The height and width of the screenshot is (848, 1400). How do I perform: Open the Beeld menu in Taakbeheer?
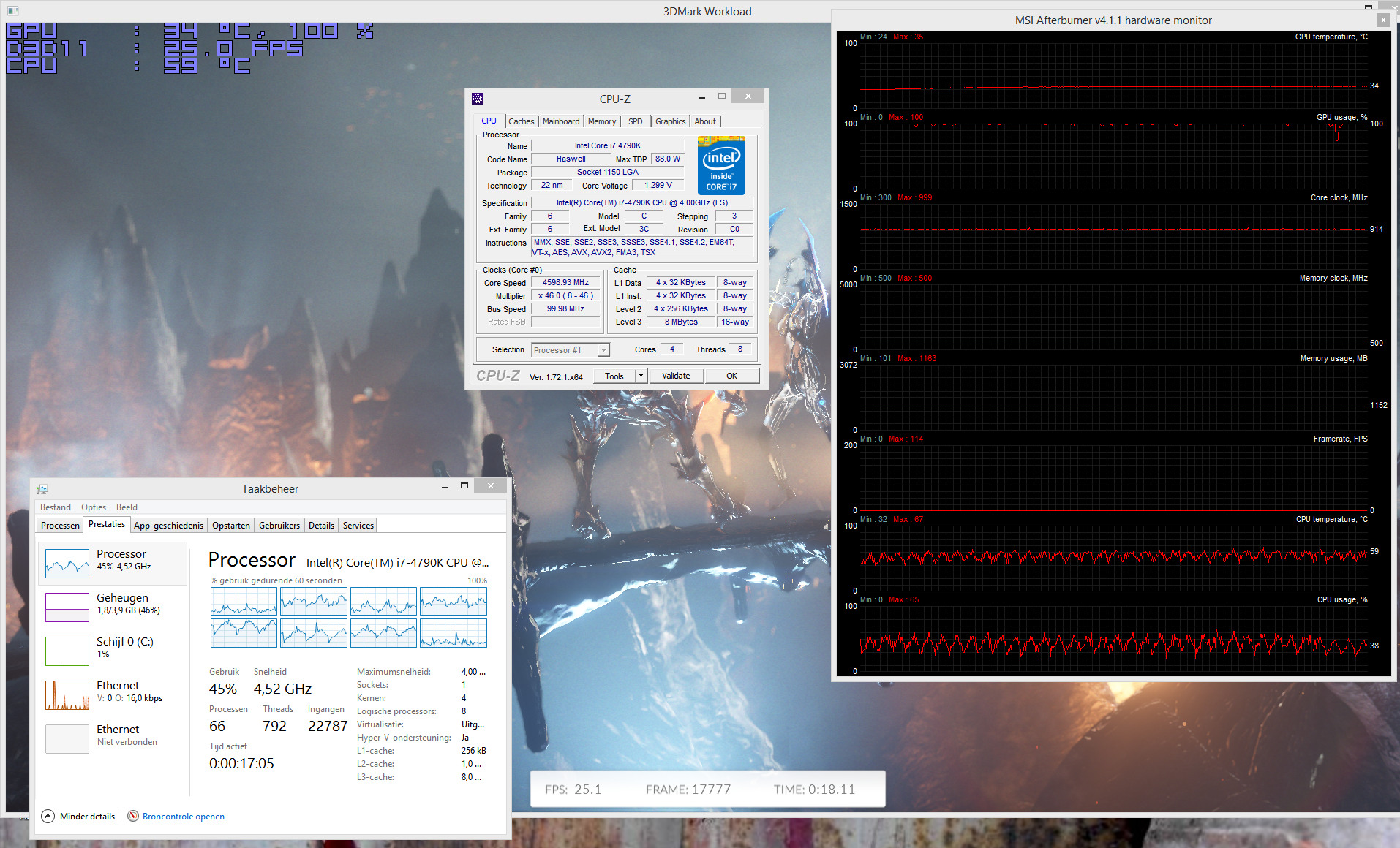127,507
